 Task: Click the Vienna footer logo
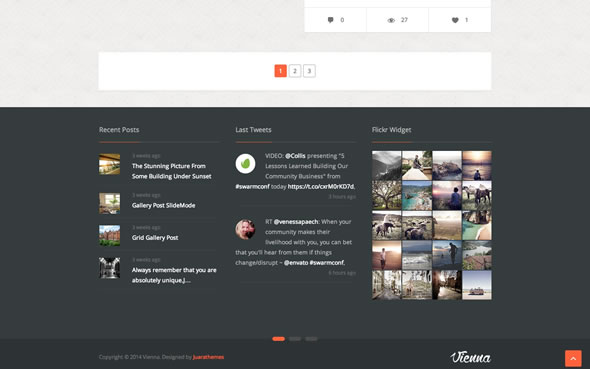click(x=470, y=357)
